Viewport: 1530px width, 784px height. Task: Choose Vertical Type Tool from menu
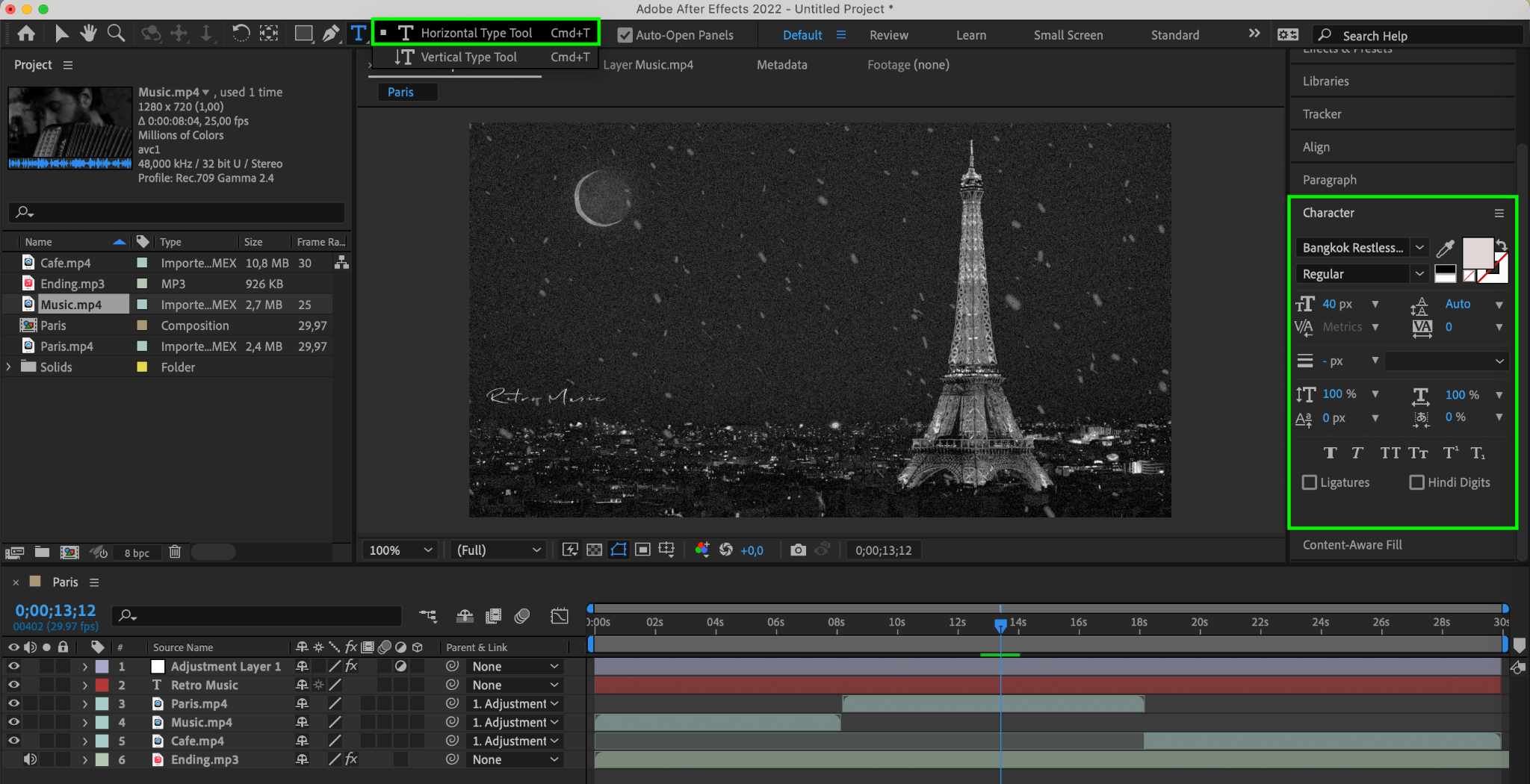pos(468,57)
